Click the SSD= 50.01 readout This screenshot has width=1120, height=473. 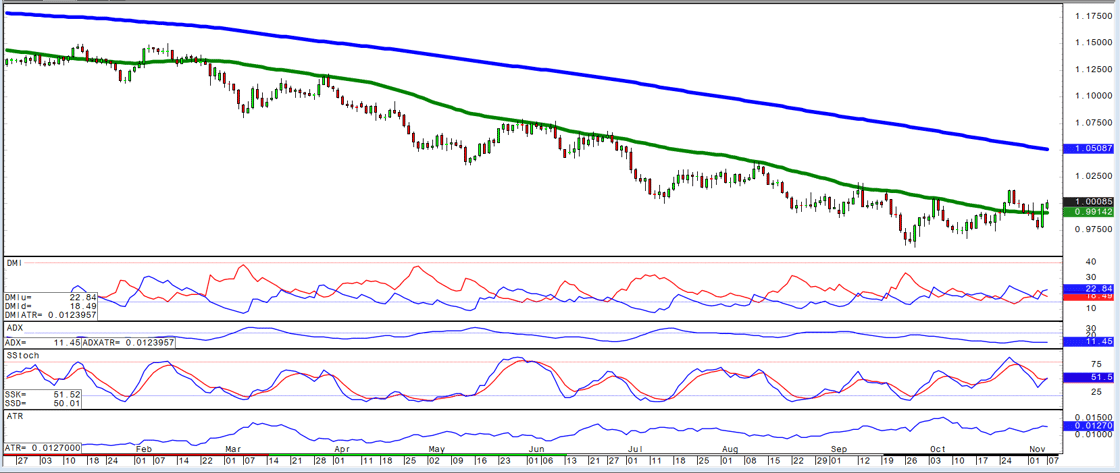click(42, 404)
